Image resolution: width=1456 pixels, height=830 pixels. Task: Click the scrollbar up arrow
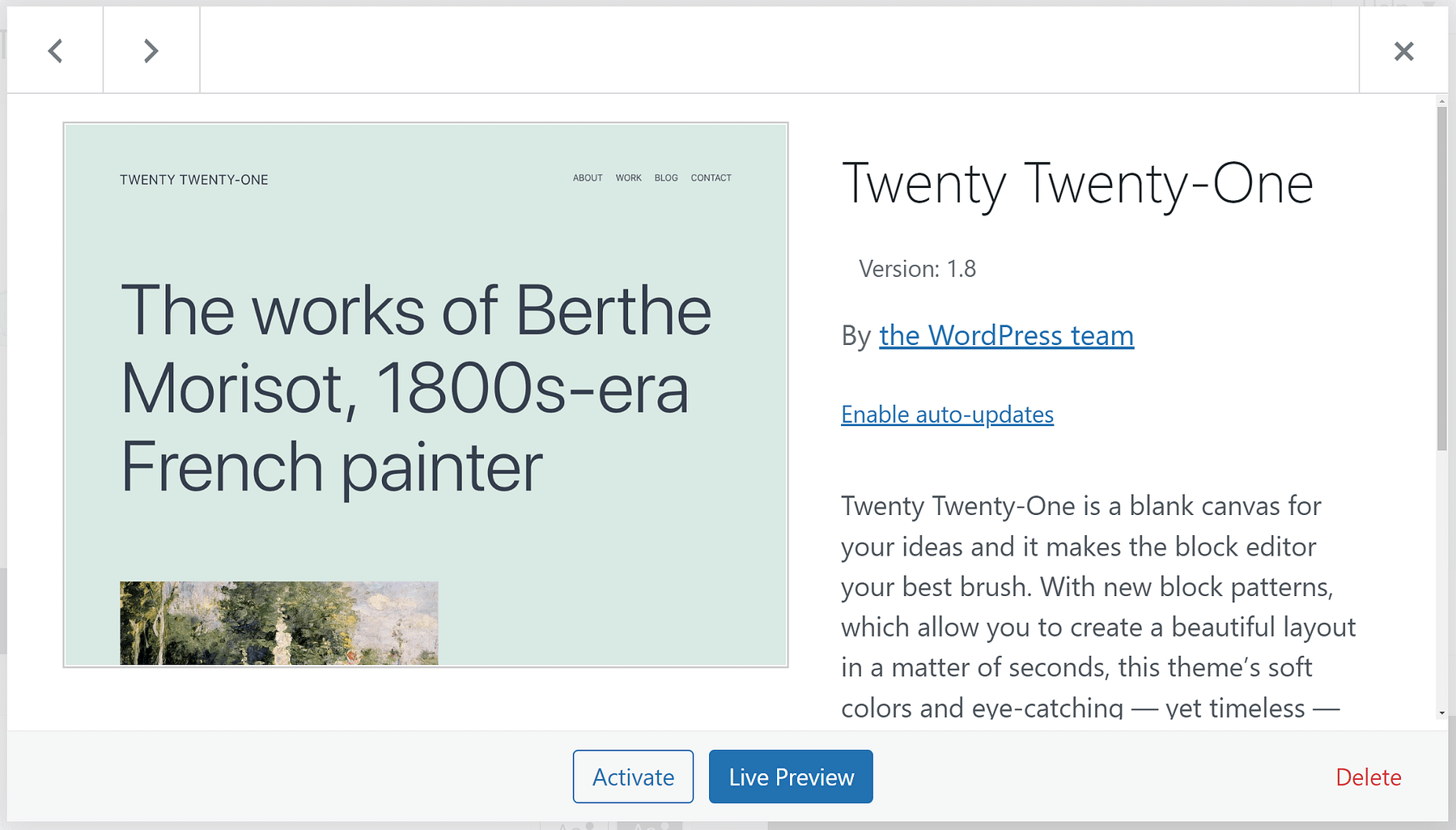(x=1441, y=102)
